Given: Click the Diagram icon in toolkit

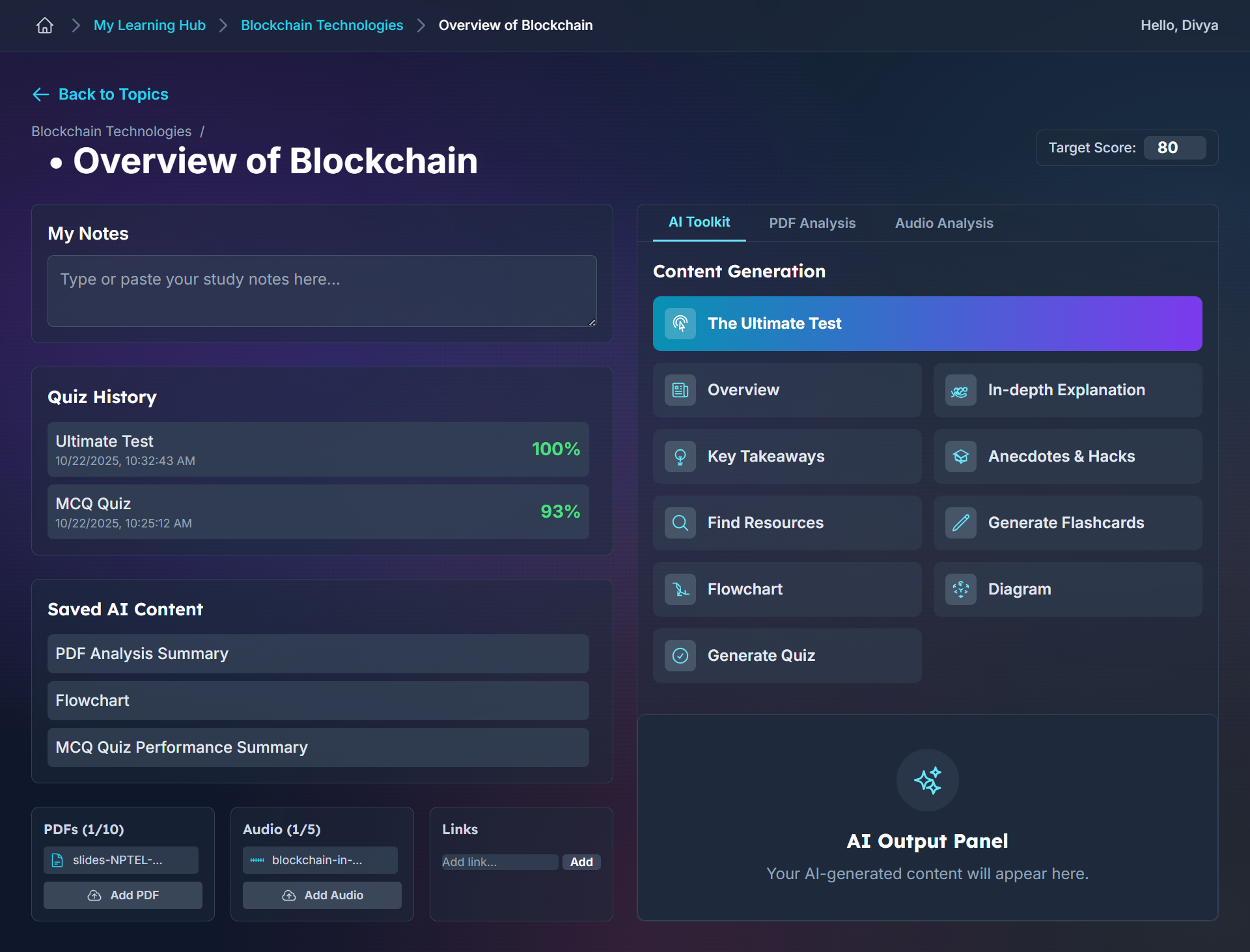Looking at the screenshot, I should [960, 589].
